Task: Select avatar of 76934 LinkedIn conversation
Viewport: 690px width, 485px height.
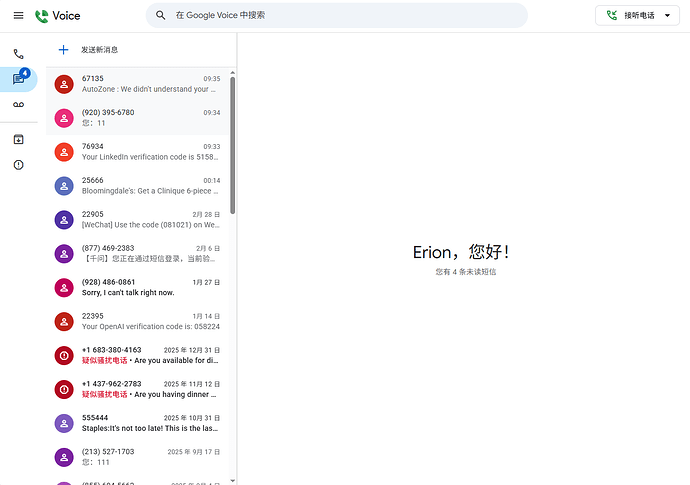Action: click(x=64, y=152)
